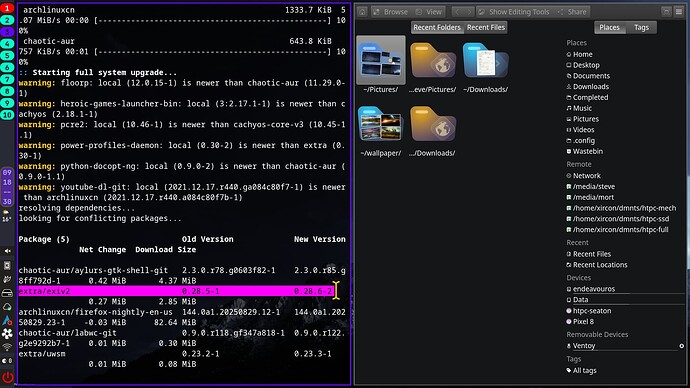Click chaotic-aur/labwc-git package line in terminal
This screenshot has width=690, height=388.
click(182, 333)
